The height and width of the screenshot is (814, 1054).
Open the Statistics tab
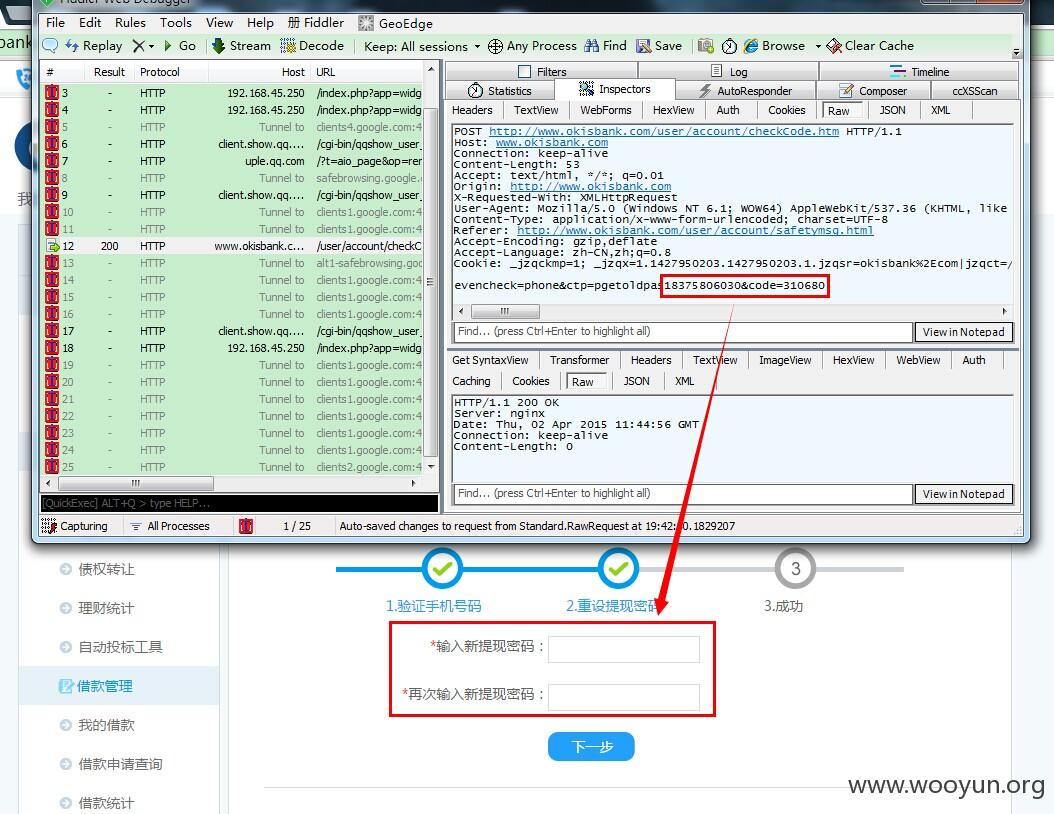(x=499, y=91)
